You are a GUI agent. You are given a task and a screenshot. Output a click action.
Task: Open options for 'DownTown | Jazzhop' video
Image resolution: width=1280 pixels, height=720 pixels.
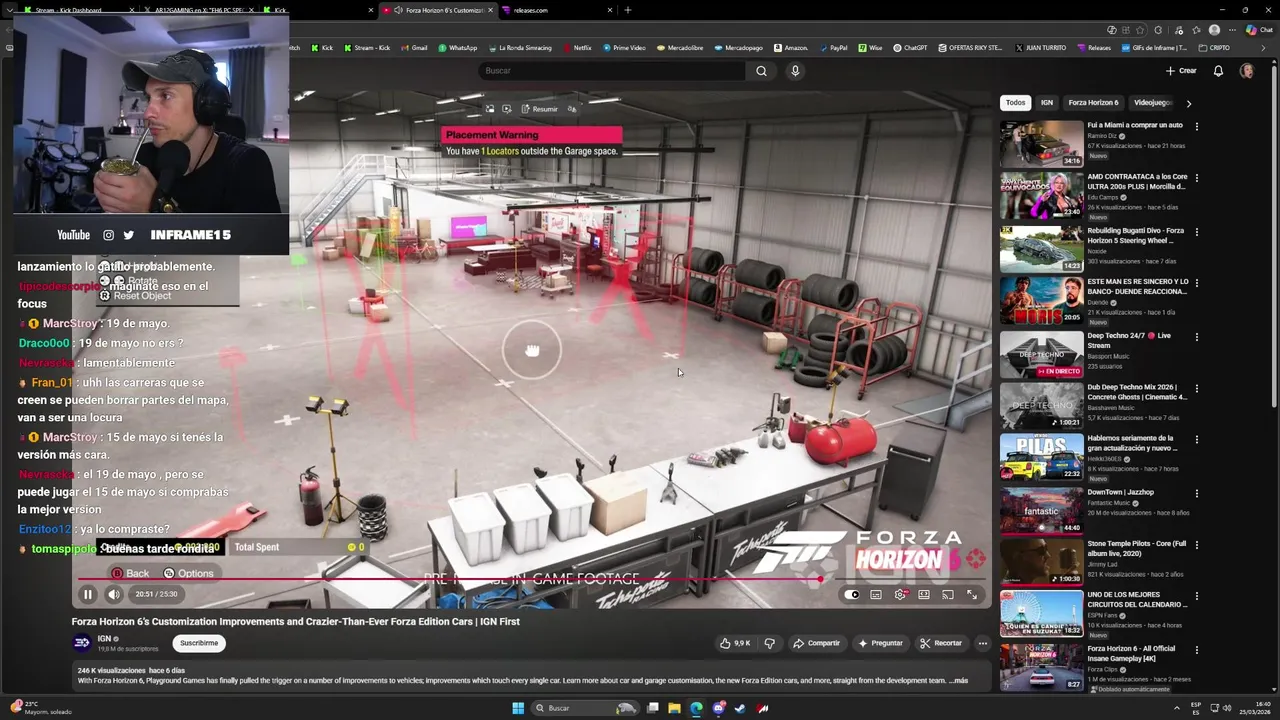tap(1196, 493)
